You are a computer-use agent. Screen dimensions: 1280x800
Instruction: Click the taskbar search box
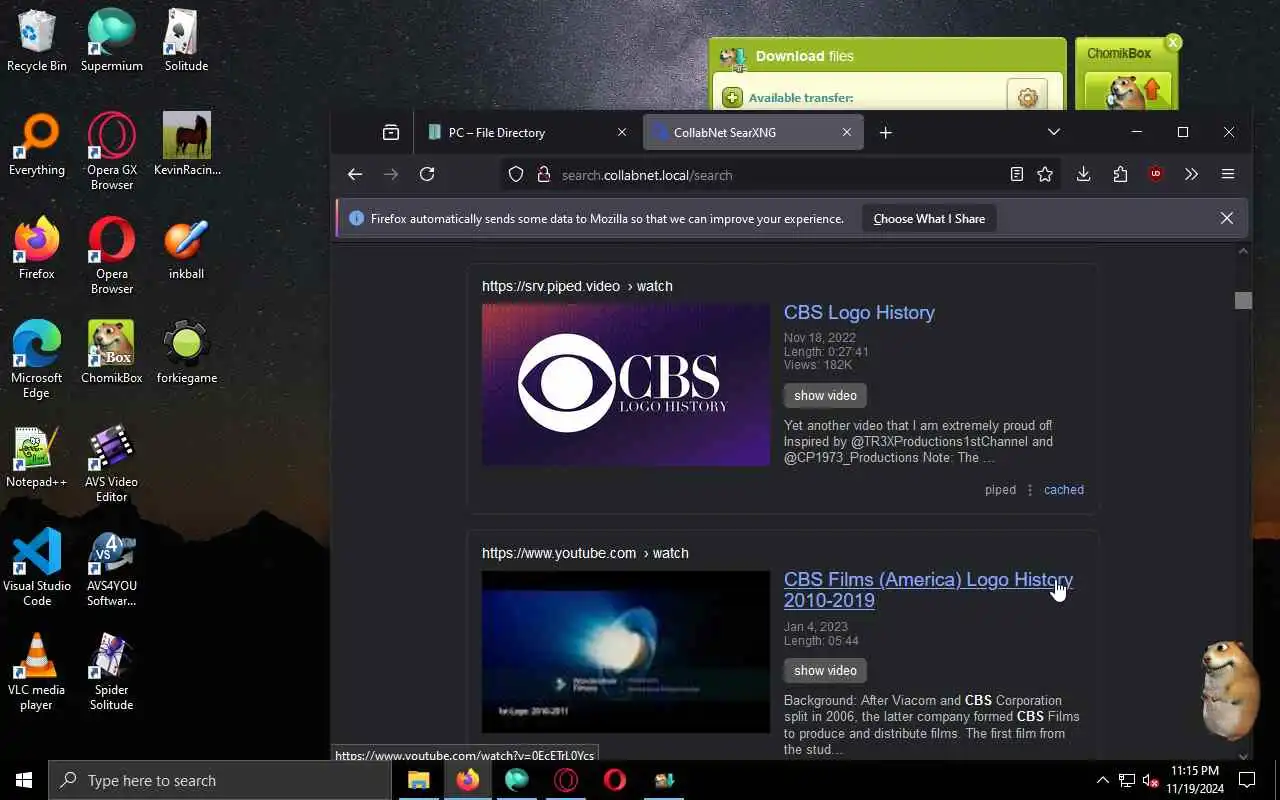pyautogui.click(x=220, y=780)
